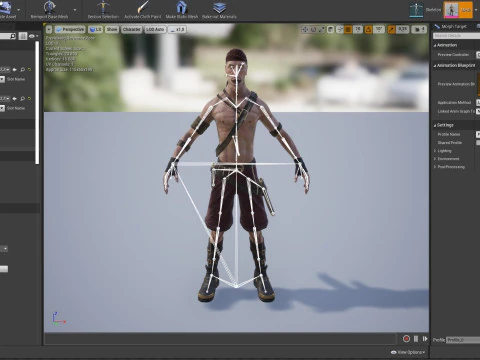
Task: Open the viewport Show menu
Action: [112, 29]
